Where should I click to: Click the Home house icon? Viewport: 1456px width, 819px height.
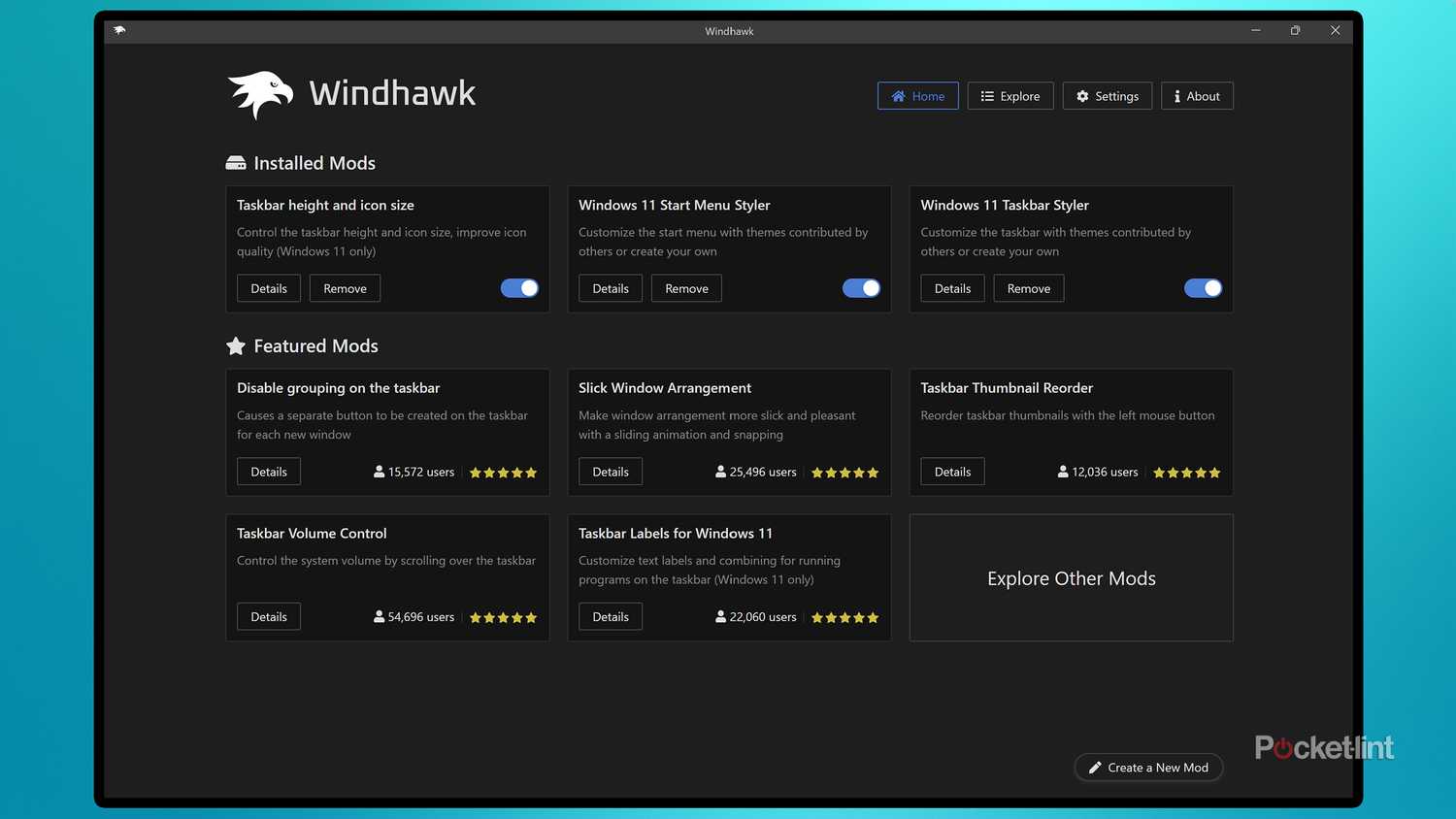[x=898, y=96]
